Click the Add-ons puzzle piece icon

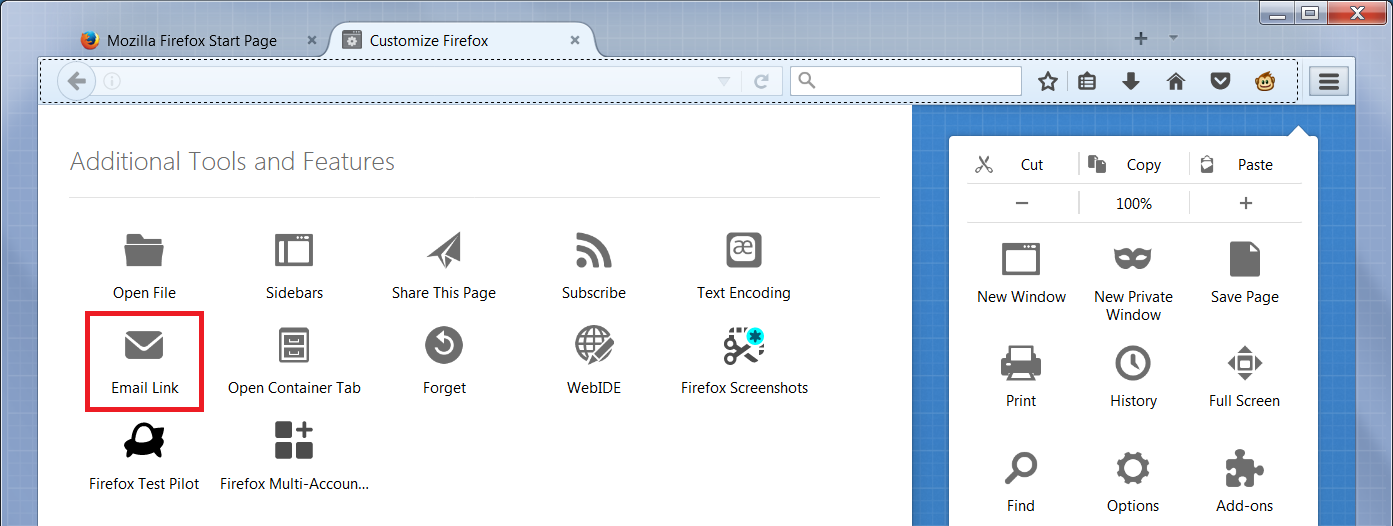tap(1244, 467)
